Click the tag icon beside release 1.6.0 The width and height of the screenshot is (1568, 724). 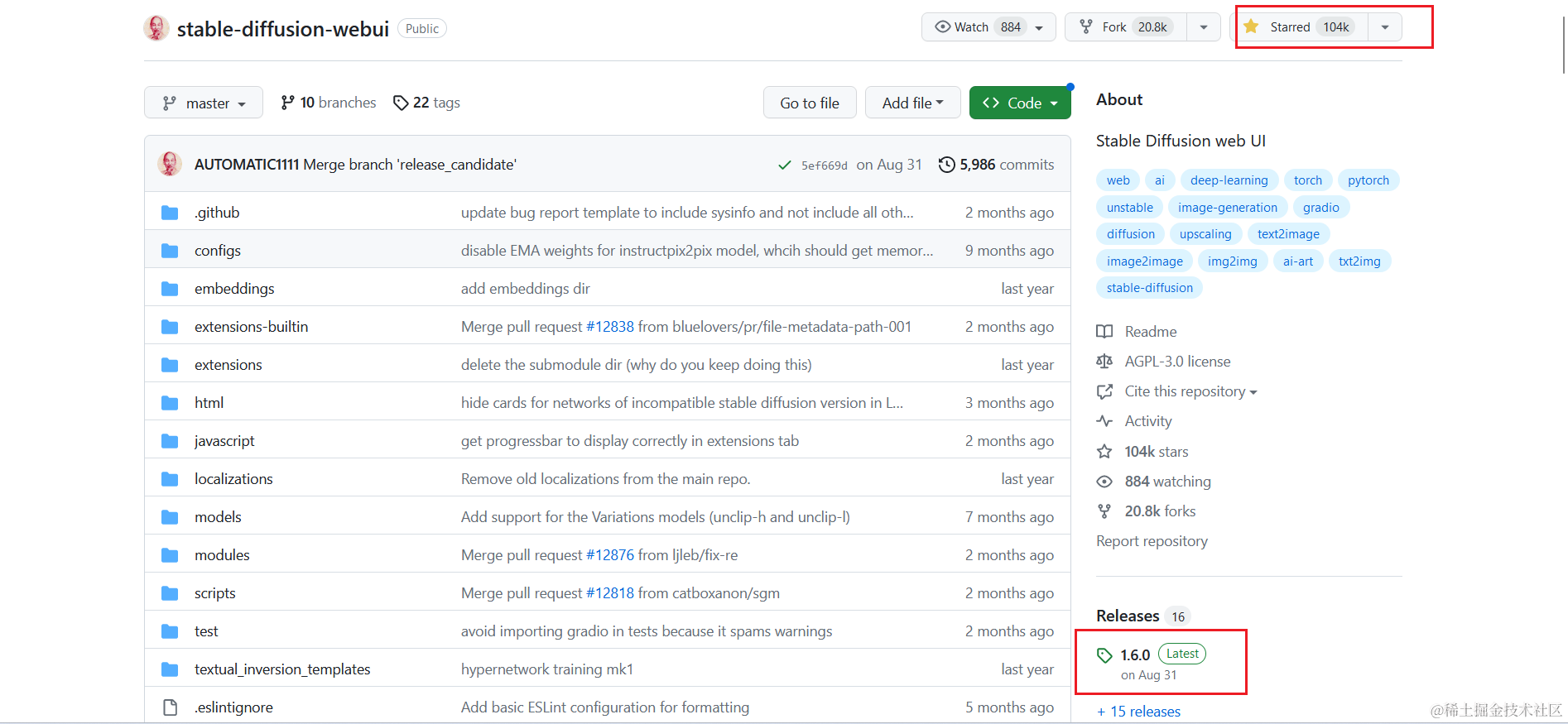coord(1104,655)
